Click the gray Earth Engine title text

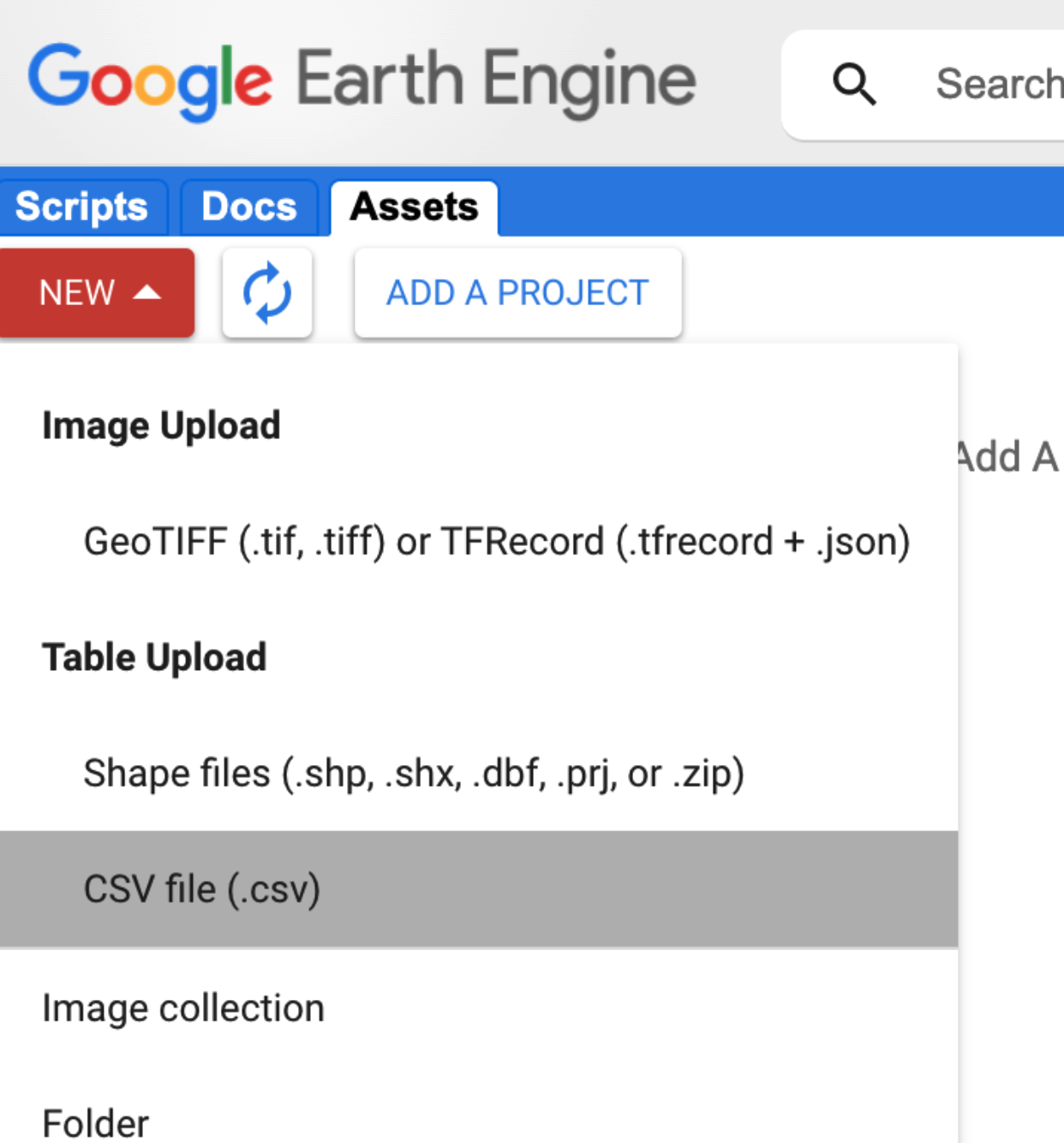pyautogui.click(x=495, y=81)
